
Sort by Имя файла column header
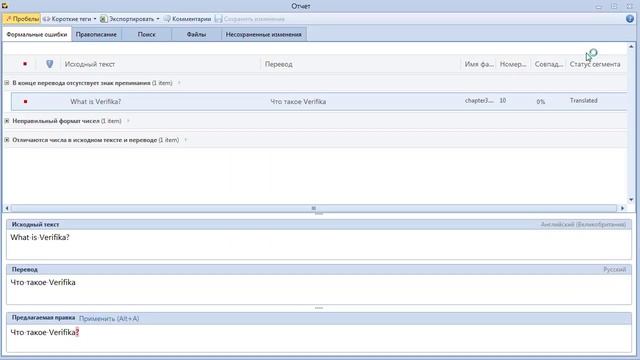479,64
